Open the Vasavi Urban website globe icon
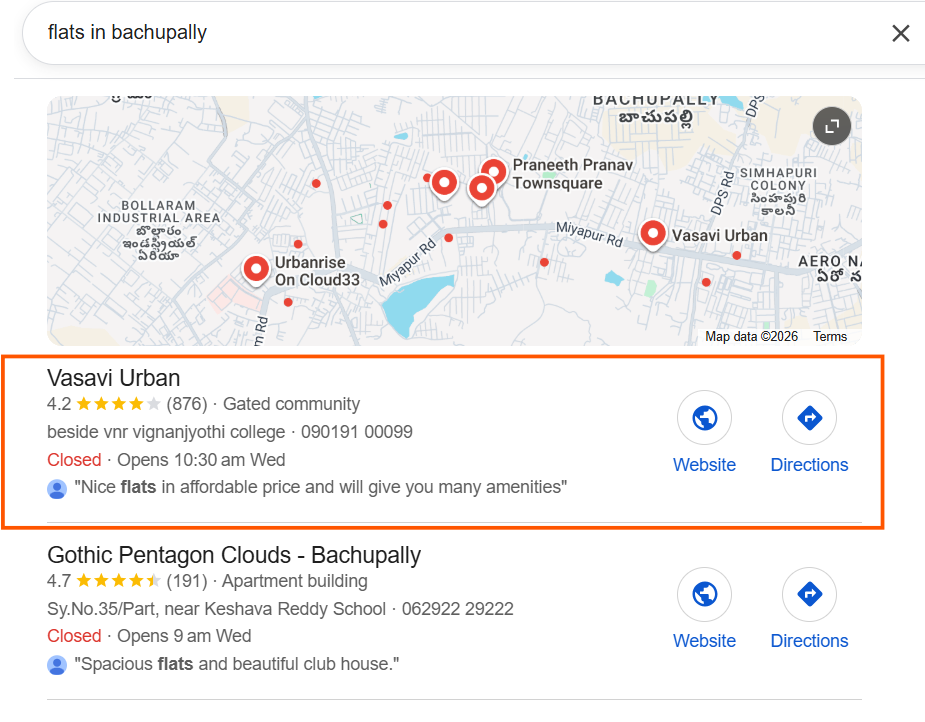This screenshot has height=722, width=925. (704, 418)
